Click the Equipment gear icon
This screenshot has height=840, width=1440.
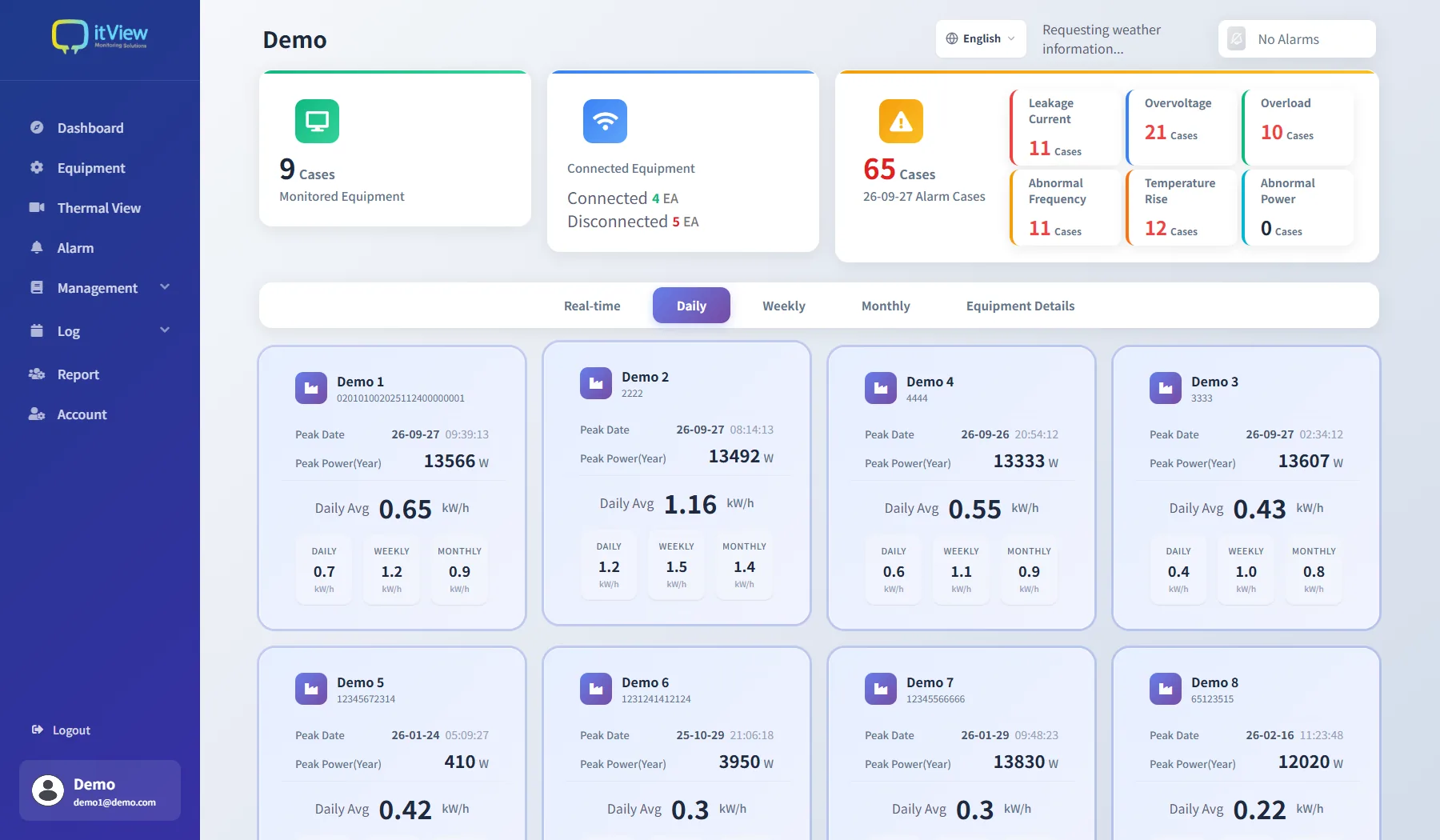click(x=37, y=167)
